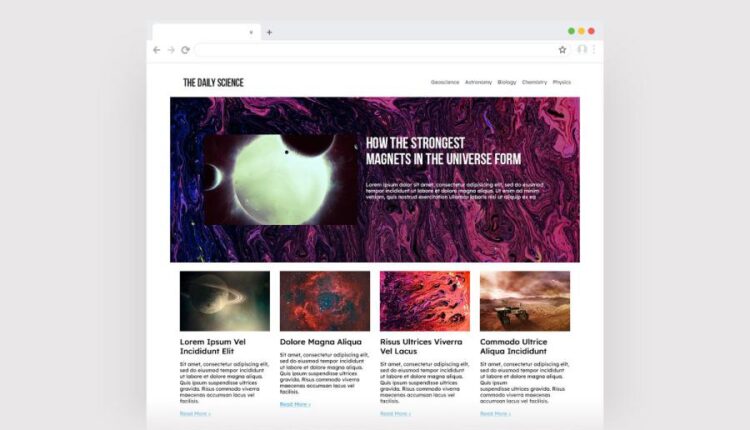Click The Daily Science site logo
Image resolution: width=750 pixels, height=430 pixels.
click(x=213, y=83)
